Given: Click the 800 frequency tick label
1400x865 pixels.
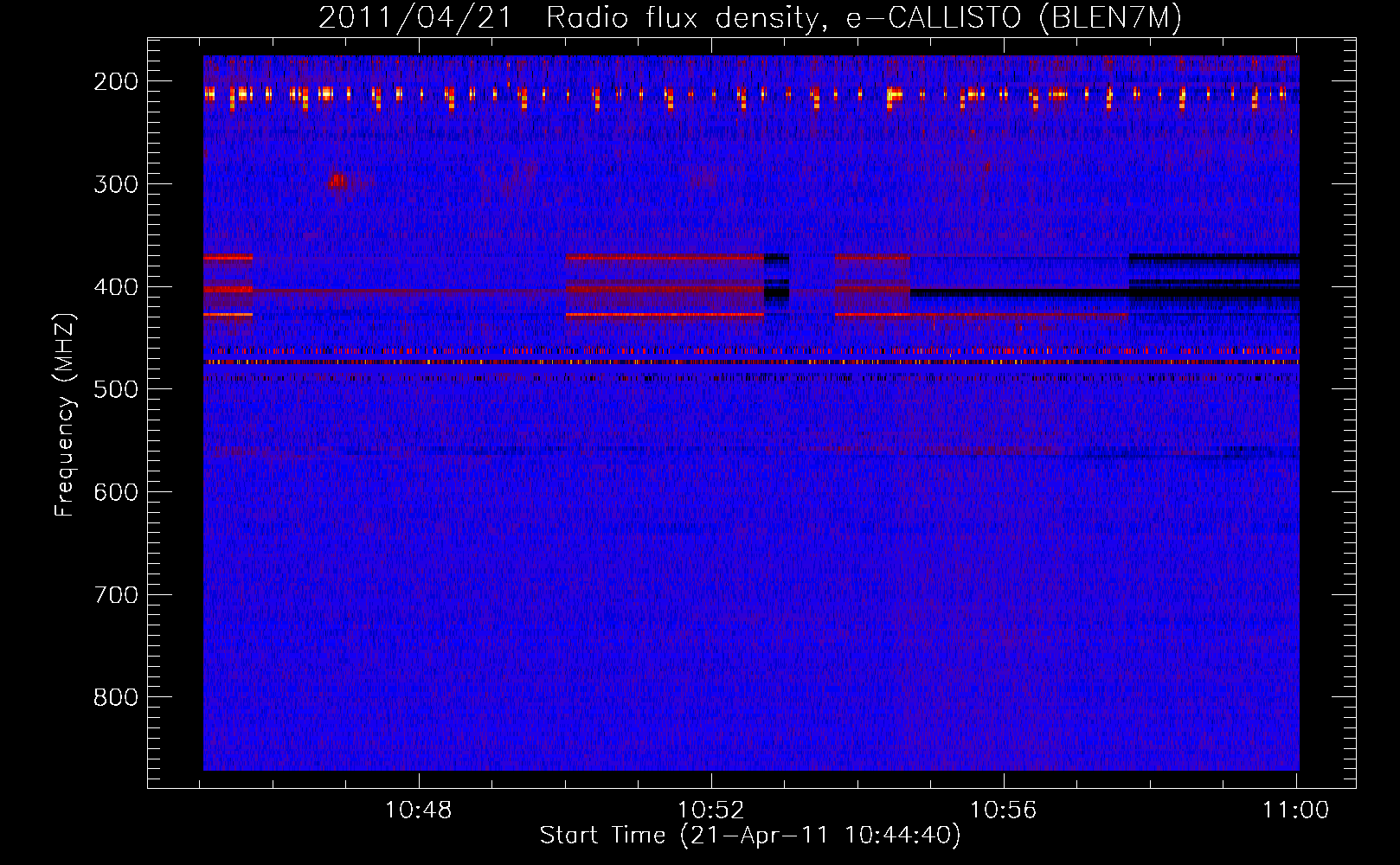Looking at the screenshot, I should [116, 697].
